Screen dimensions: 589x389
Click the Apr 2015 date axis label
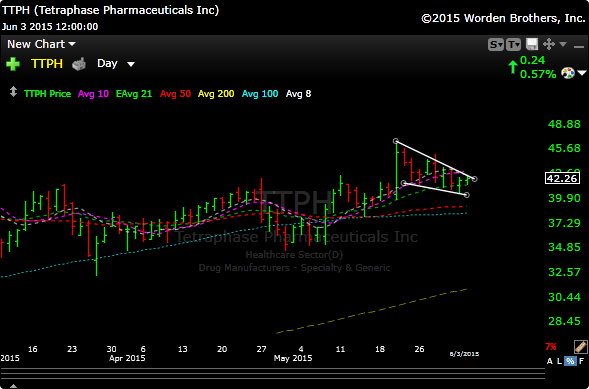coord(127,358)
